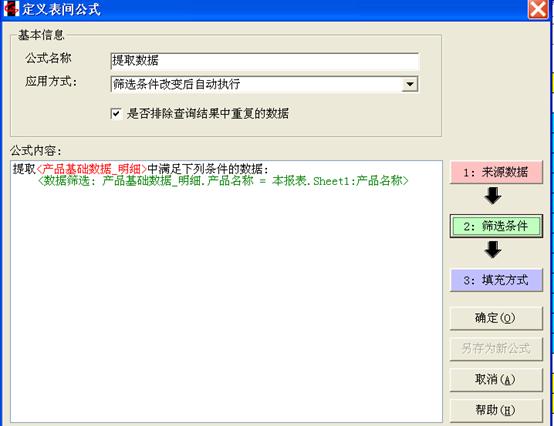
Task: Toggle 是否排除查询结果中重复的数据 checkbox
Action: [116, 113]
